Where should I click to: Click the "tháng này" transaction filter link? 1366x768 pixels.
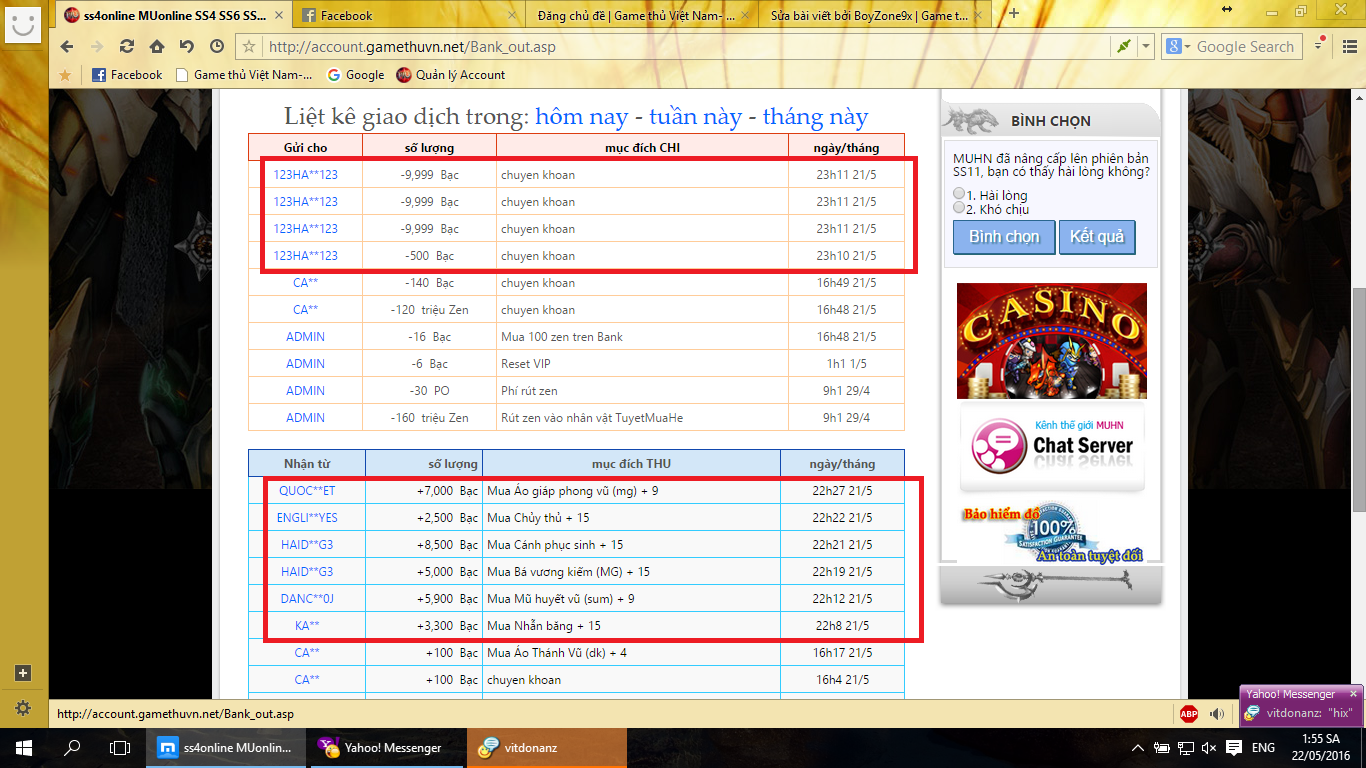(x=815, y=117)
